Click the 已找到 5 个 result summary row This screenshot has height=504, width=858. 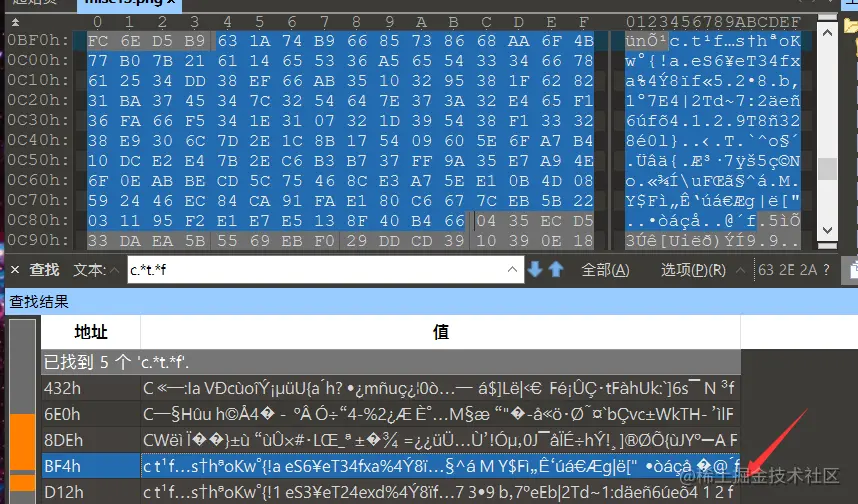[x=391, y=362]
